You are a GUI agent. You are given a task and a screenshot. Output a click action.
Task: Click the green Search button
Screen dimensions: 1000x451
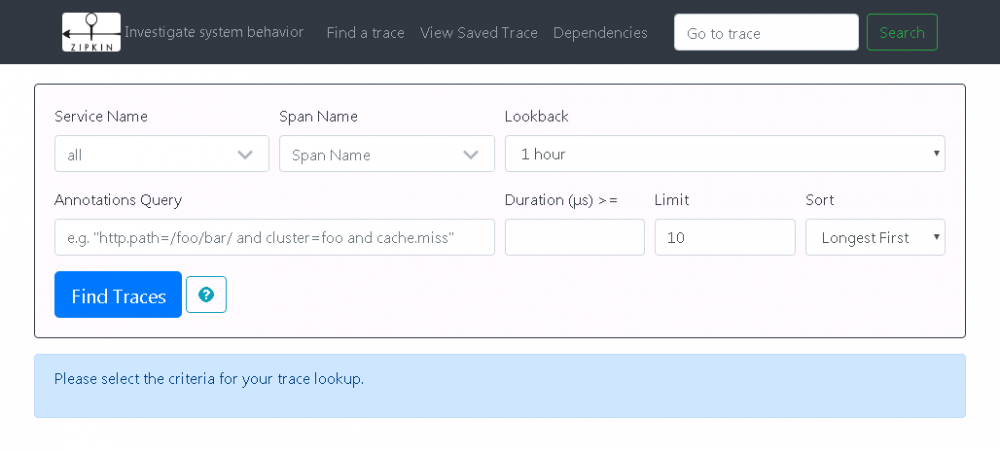point(902,33)
